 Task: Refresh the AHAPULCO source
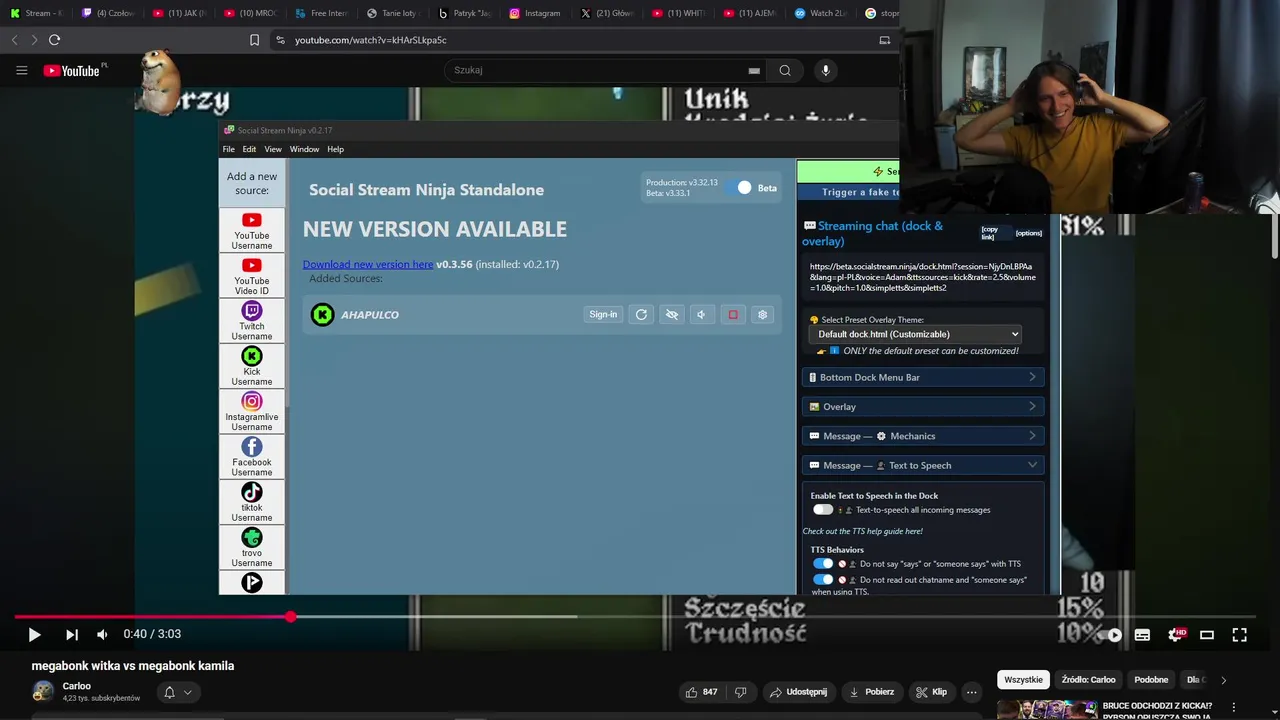pyautogui.click(x=641, y=314)
